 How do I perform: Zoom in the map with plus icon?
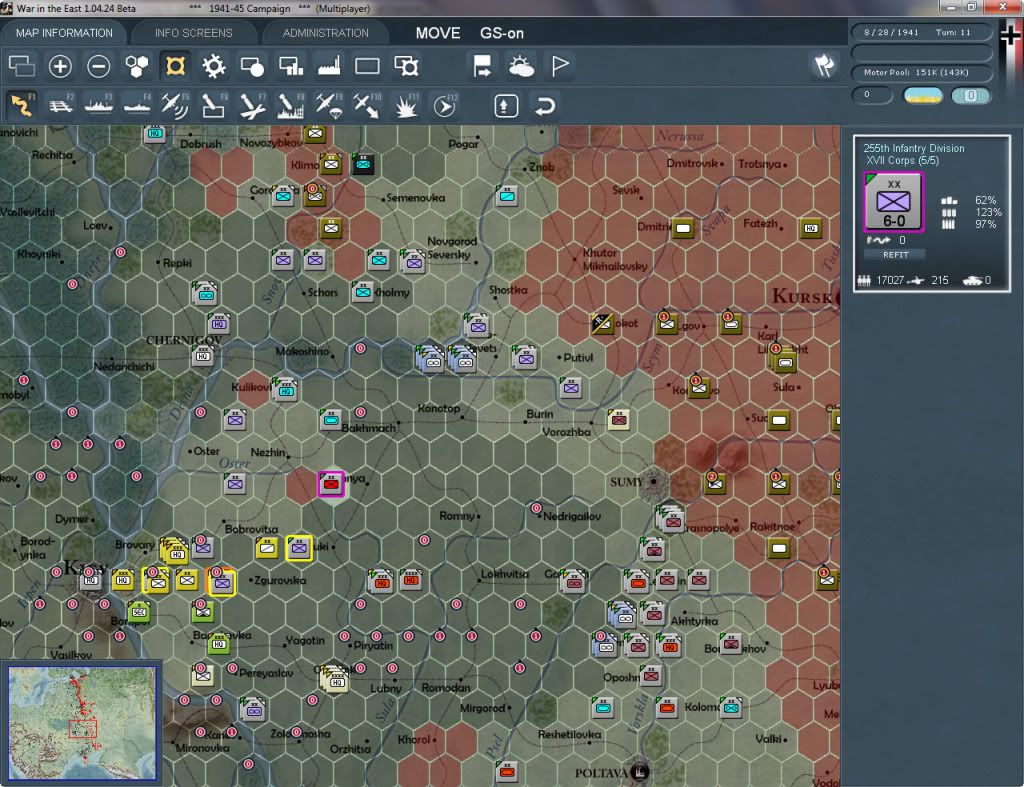tap(60, 66)
